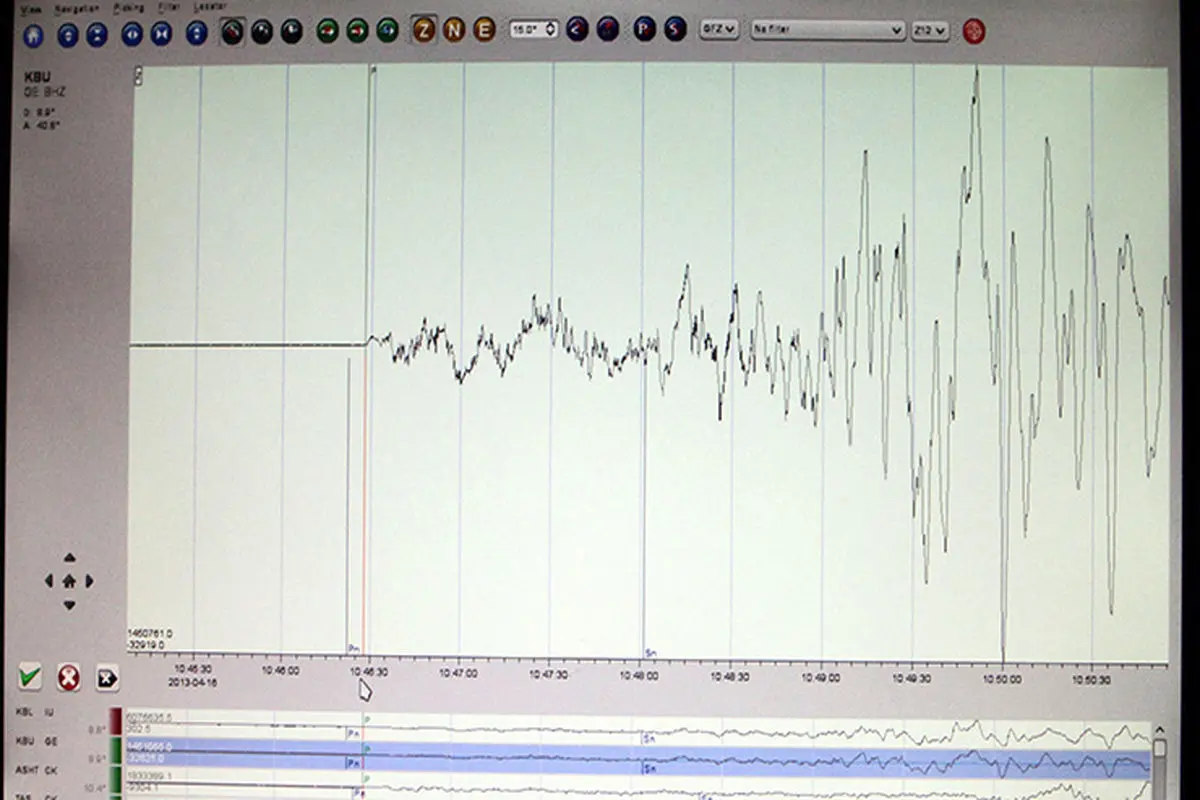Click the red circular icon after the Z12 dropdown
Viewport: 1200px width, 800px height.
tap(973, 31)
